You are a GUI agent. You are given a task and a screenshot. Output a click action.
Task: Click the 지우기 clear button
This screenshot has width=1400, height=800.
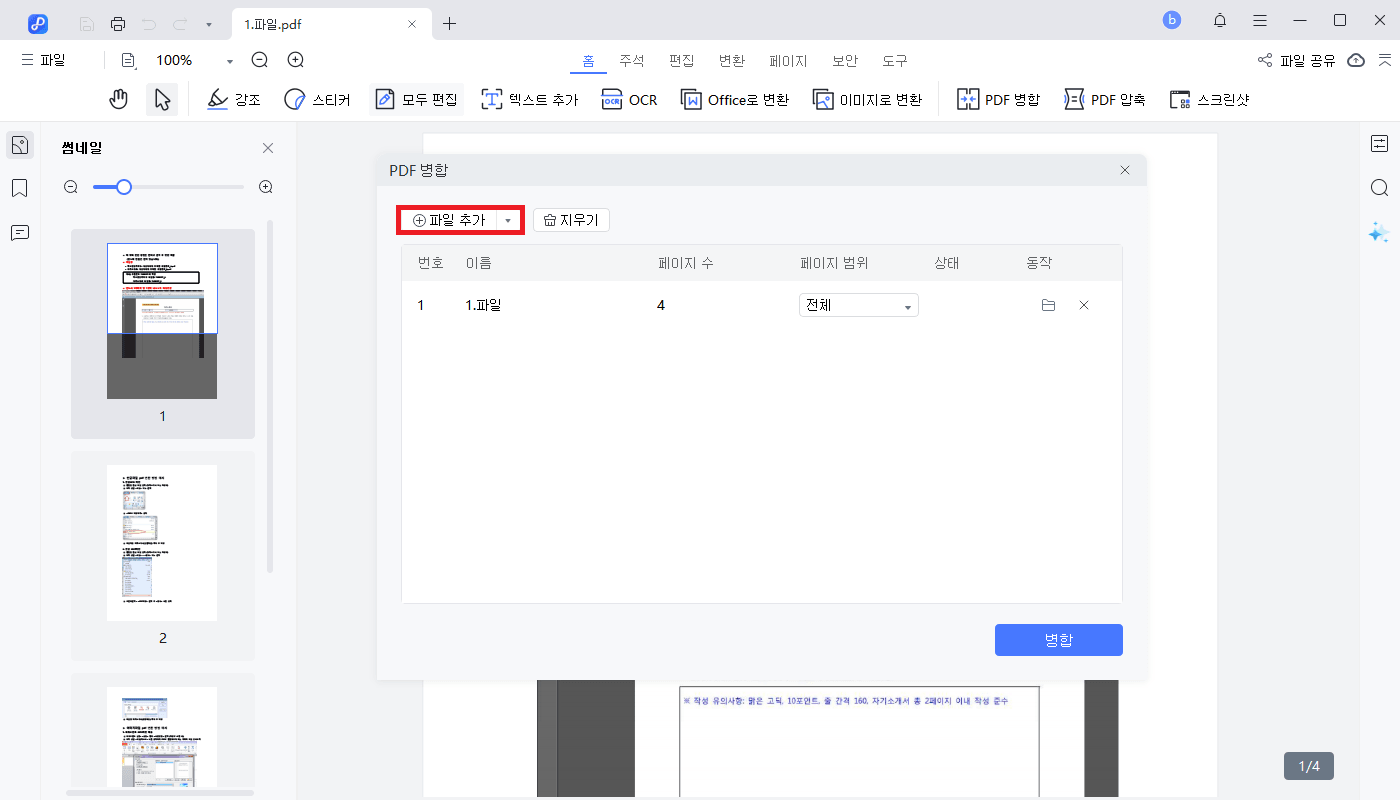pyautogui.click(x=571, y=220)
